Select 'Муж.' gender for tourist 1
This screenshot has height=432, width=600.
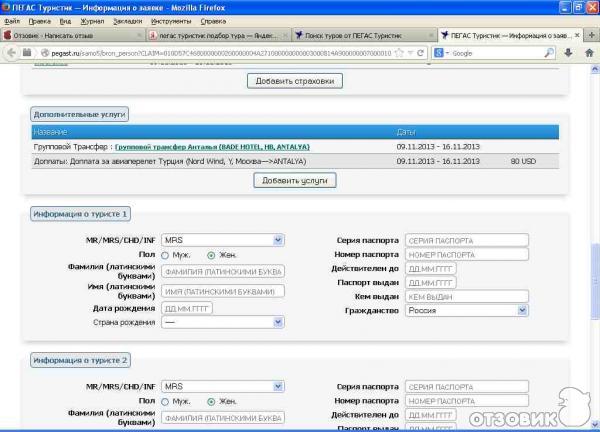[165, 255]
